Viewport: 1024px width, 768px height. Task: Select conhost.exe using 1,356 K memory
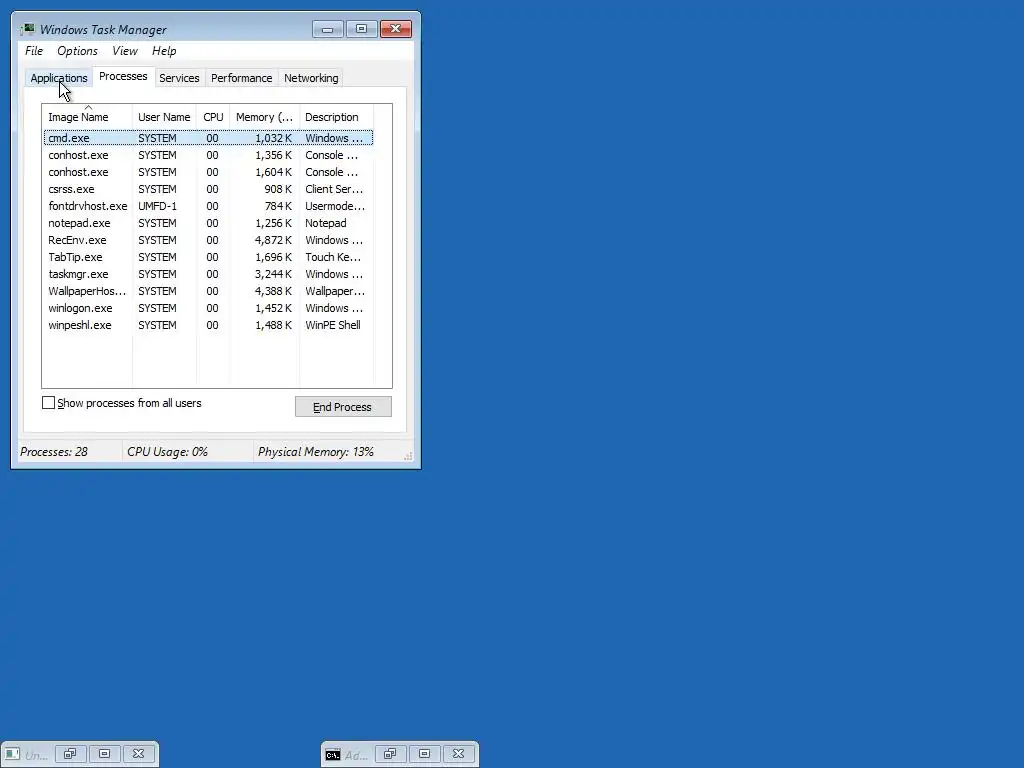(x=208, y=155)
